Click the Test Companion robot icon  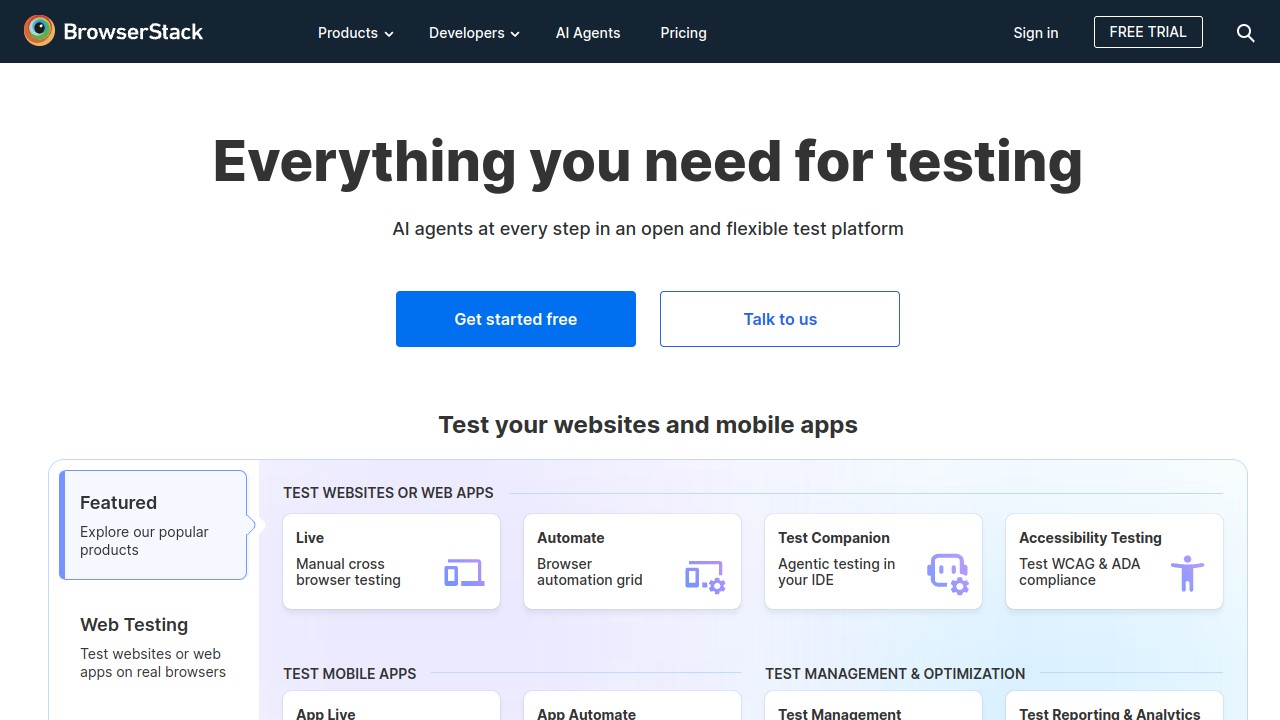click(x=948, y=574)
